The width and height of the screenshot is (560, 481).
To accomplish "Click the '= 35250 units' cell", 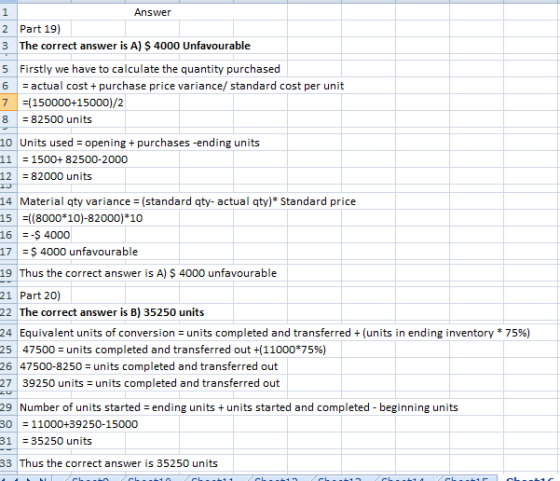I will click(57, 441).
